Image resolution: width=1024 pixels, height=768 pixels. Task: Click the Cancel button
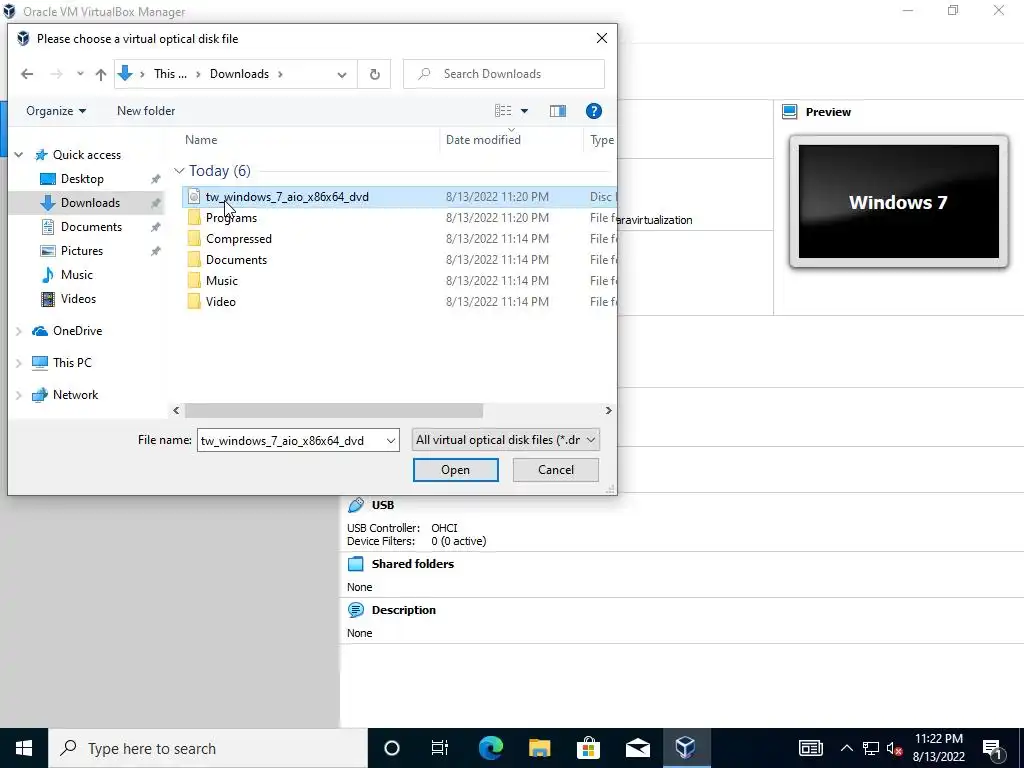click(x=555, y=470)
